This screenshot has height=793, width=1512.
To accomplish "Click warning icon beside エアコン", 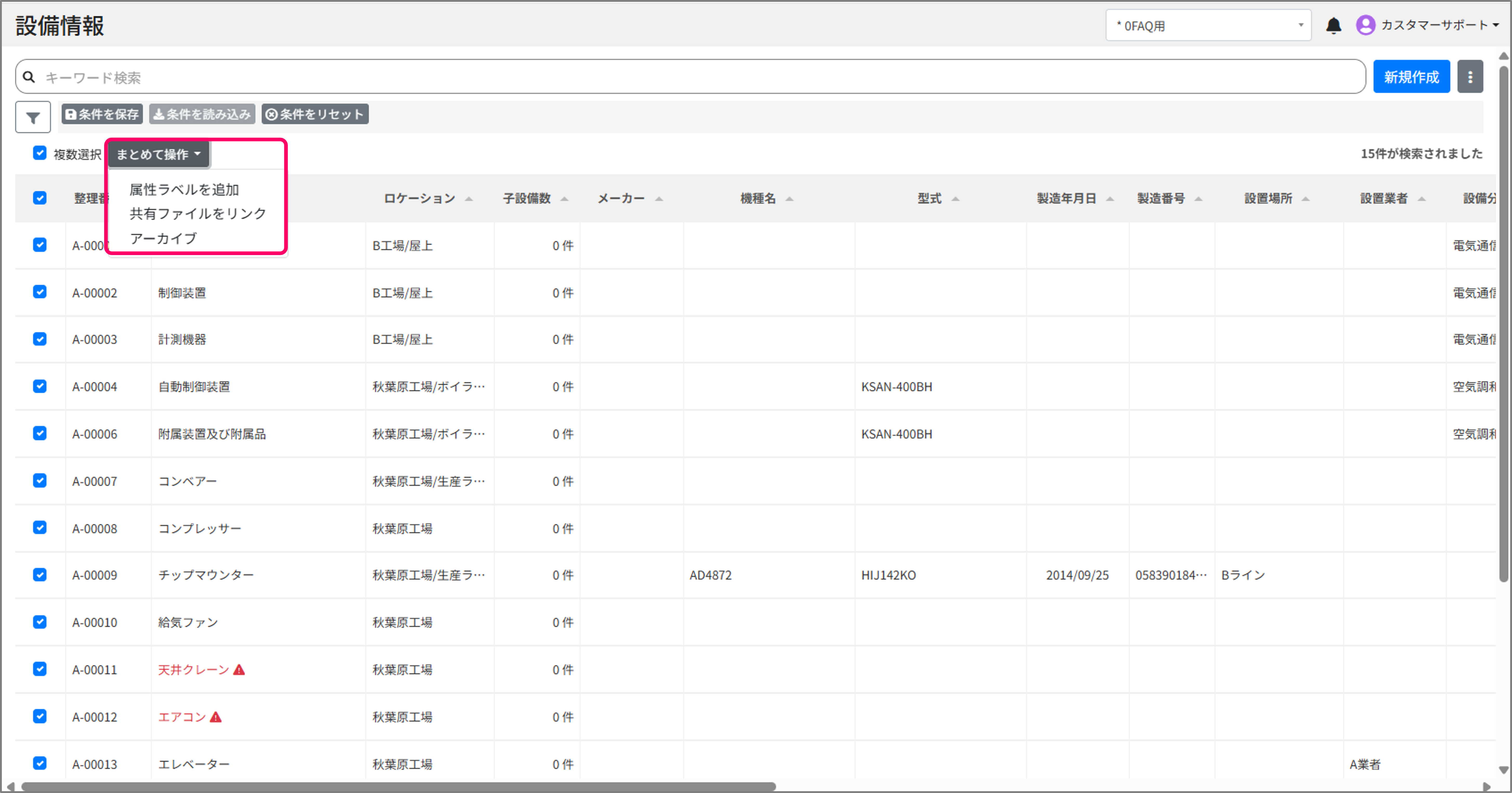I will point(216,717).
